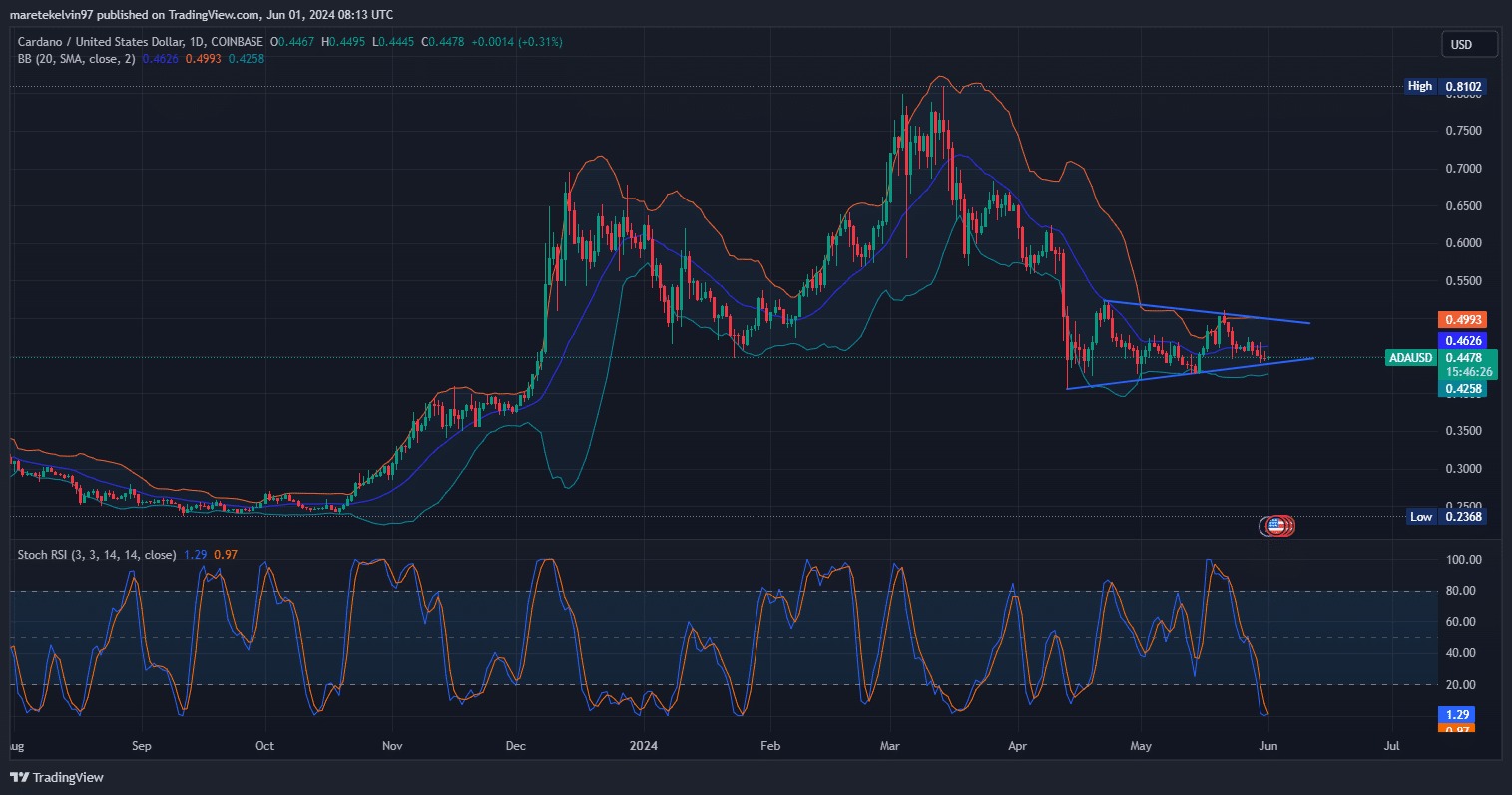Image resolution: width=1512 pixels, height=795 pixels.
Task: Open the USD currency selector
Action: click(x=1470, y=45)
